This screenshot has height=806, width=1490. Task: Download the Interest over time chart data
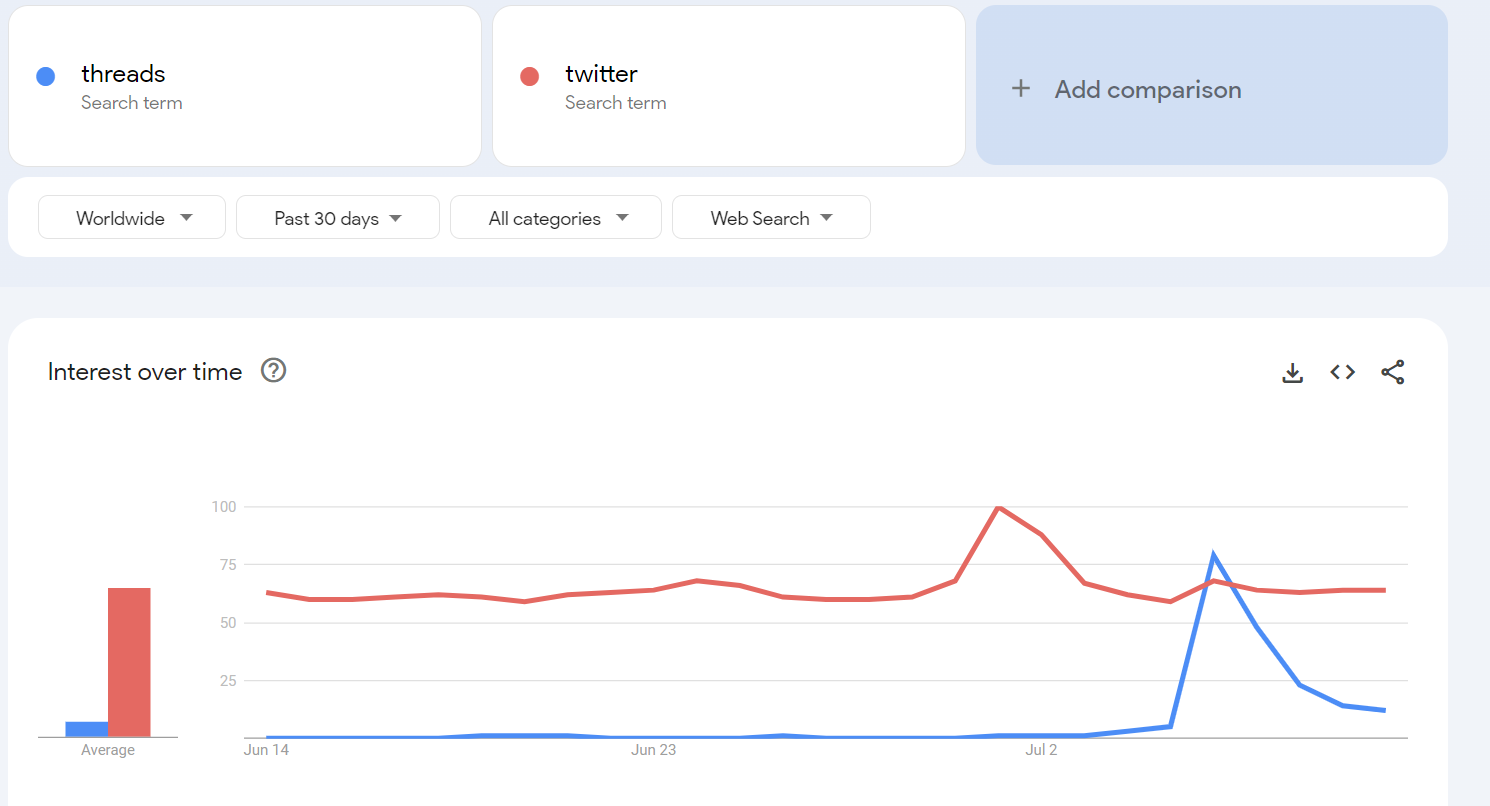point(1293,372)
